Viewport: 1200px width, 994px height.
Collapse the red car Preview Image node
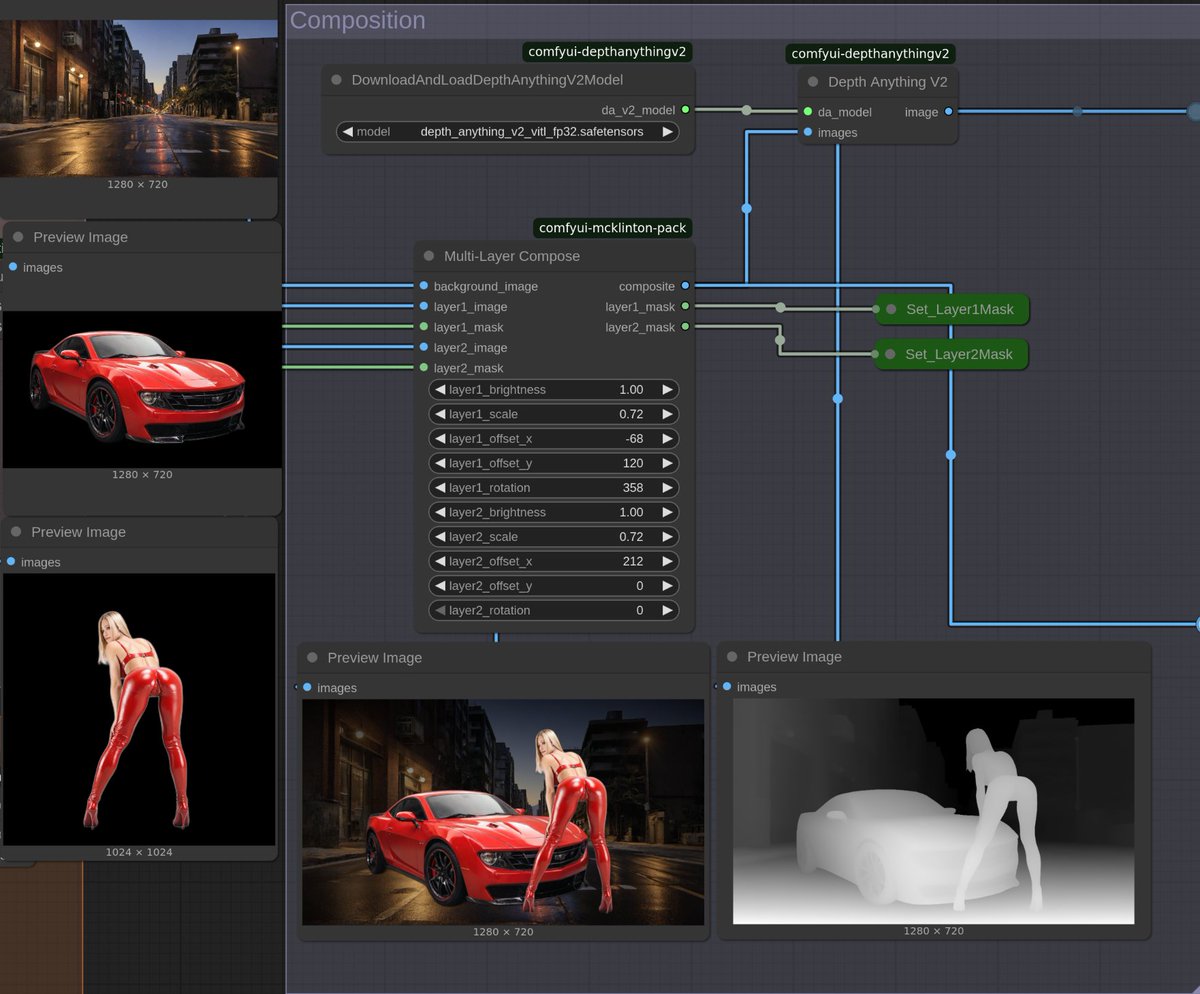(18, 237)
